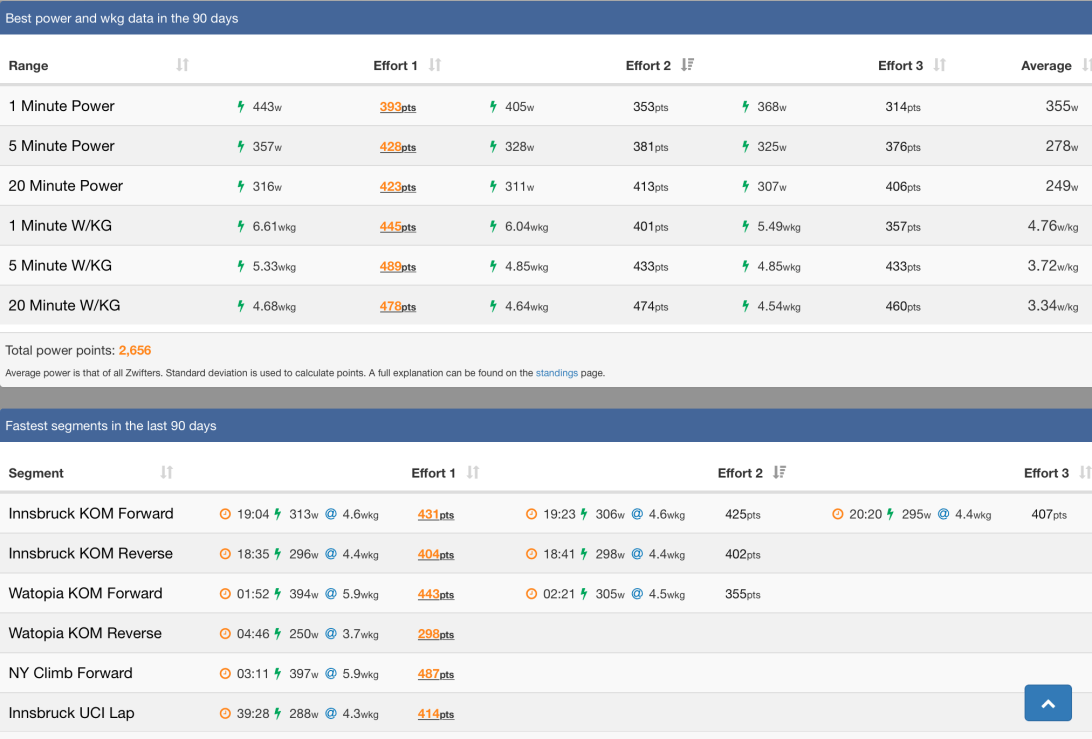Viewport: 1092px width, 739px height.
Task: Sort power table by Average column icon
Action: (1086, 65)
